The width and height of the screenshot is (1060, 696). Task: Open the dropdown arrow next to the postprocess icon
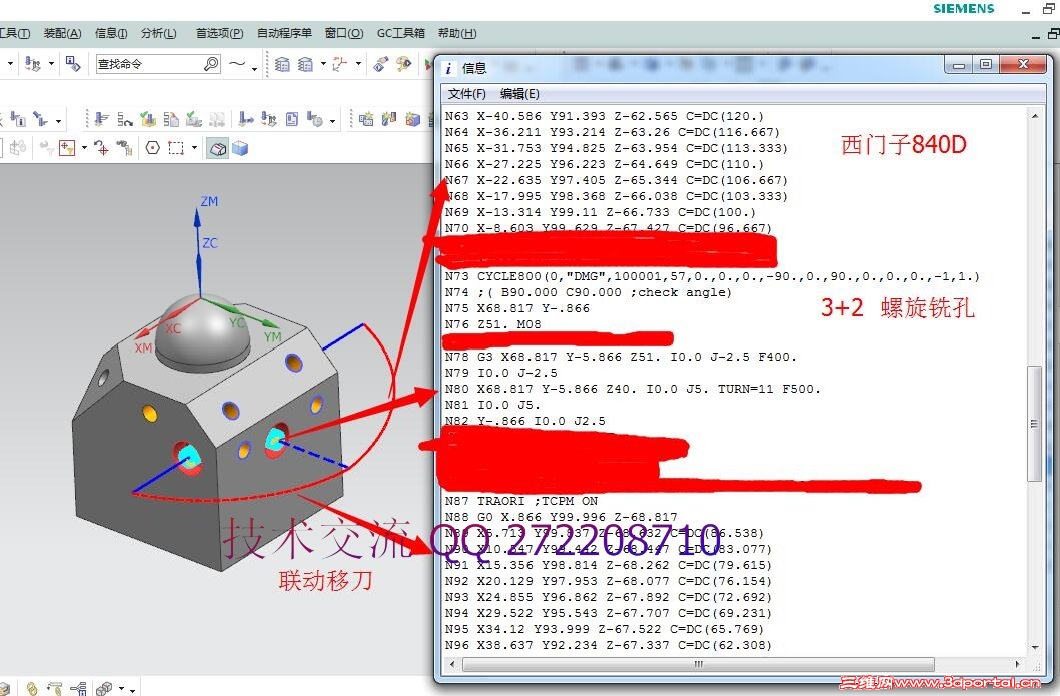pyautogui.click(x=51, y=64)
